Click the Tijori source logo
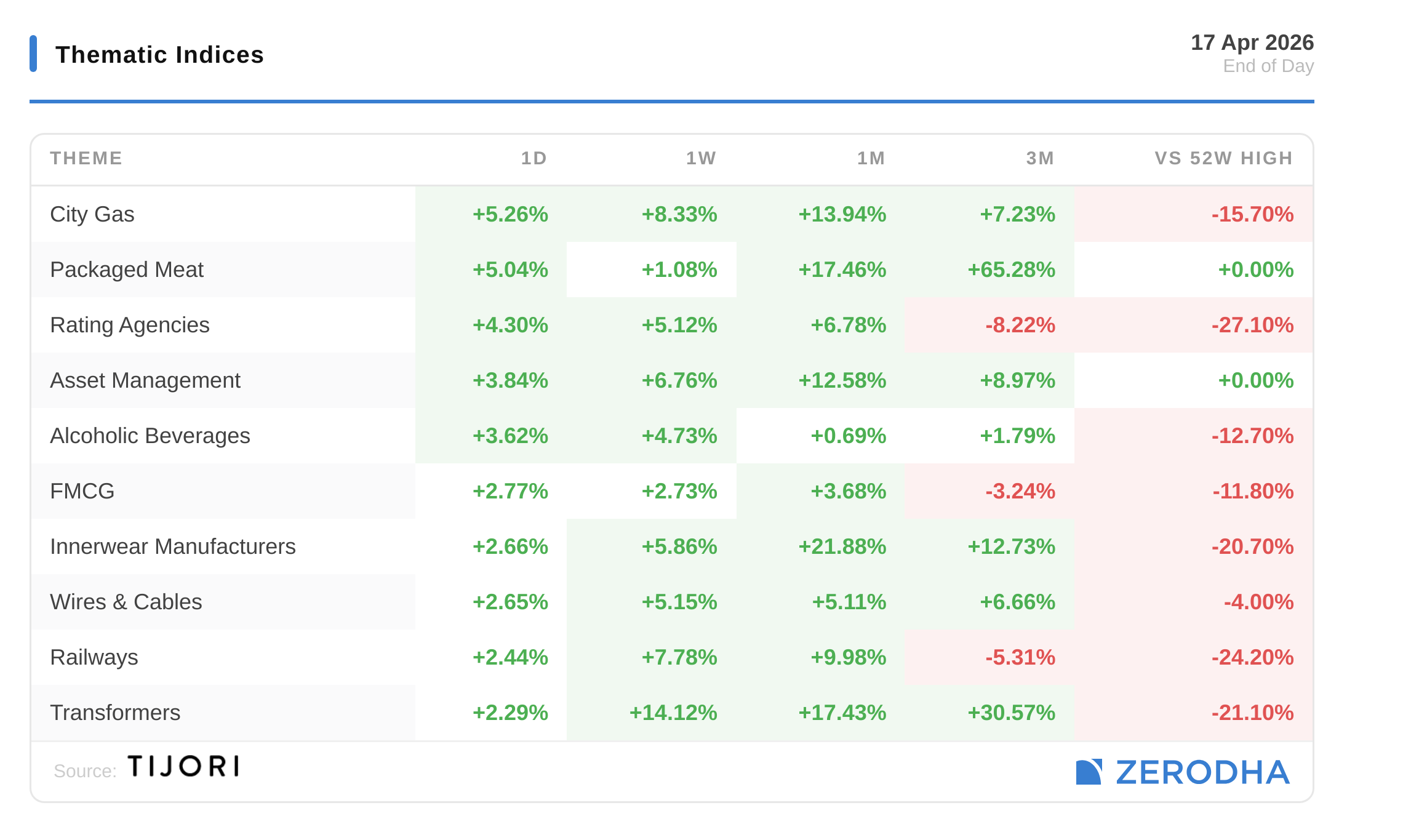 (183, 767)
